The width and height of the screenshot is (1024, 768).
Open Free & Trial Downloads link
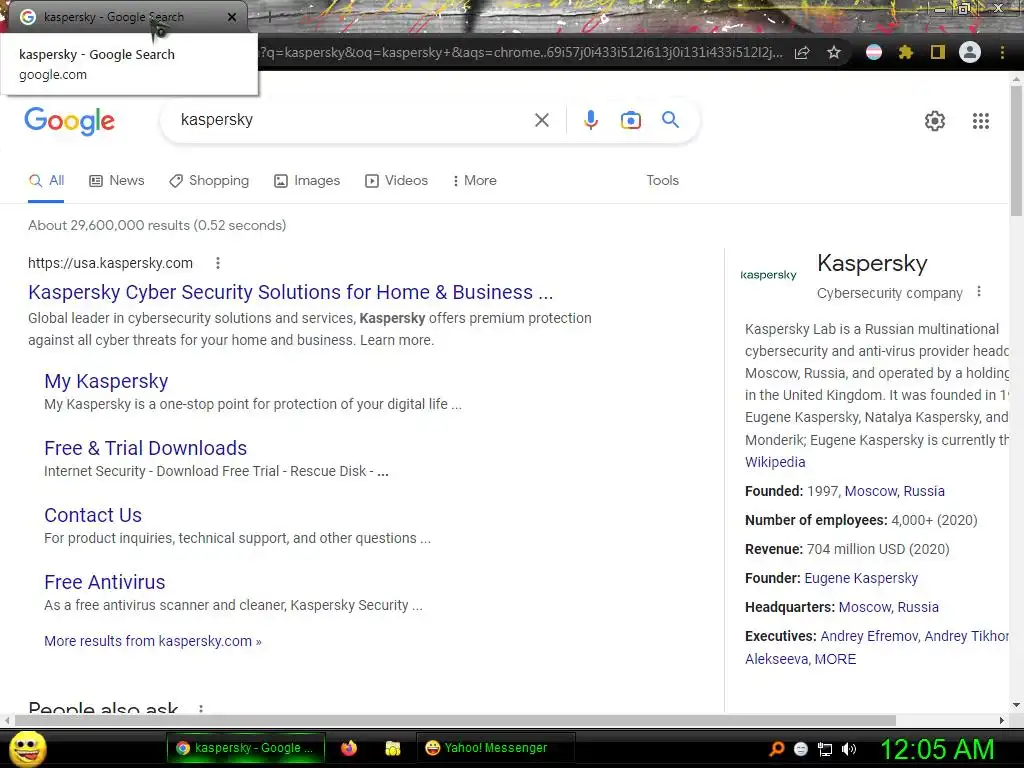146,448
